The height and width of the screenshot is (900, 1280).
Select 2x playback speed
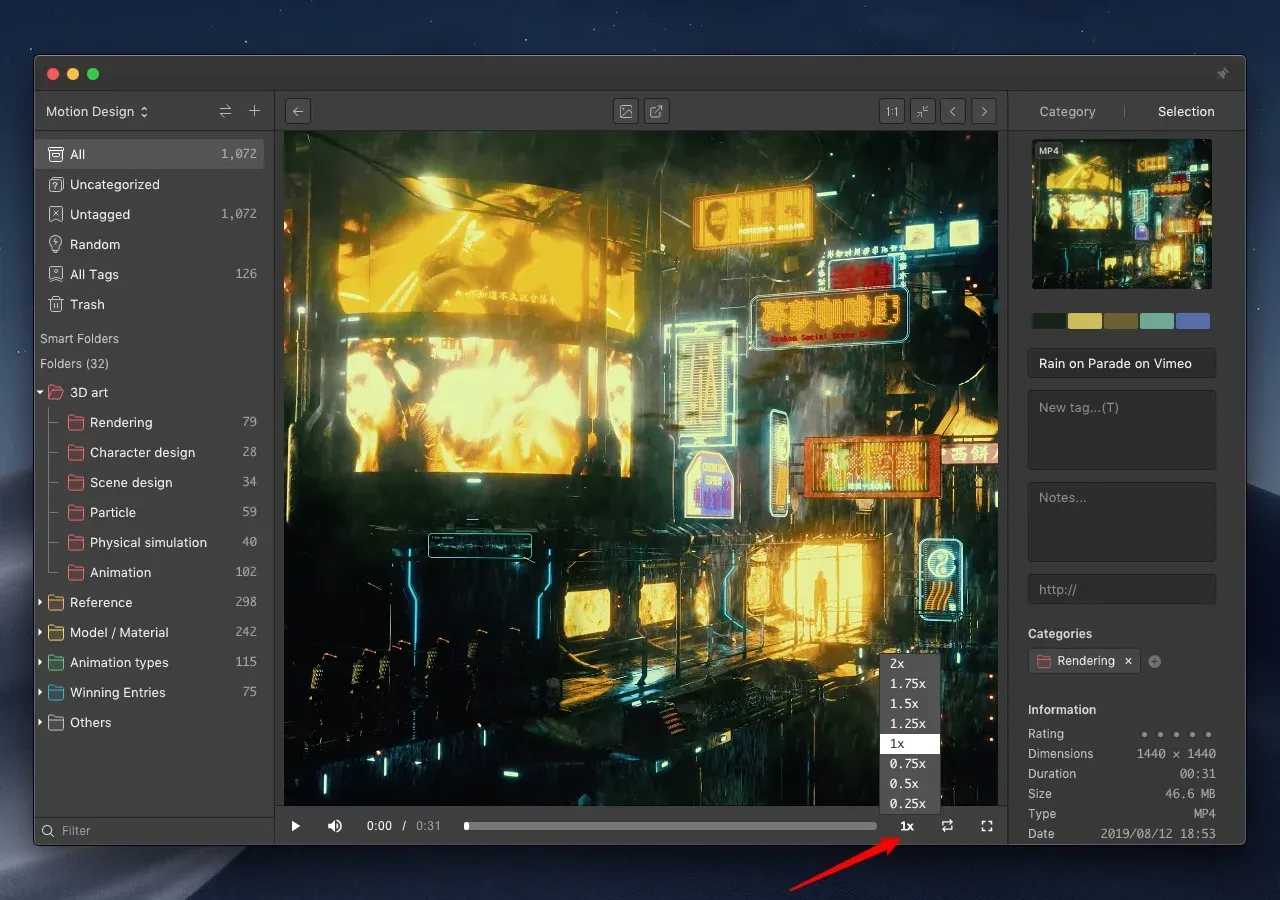[909, 664]
